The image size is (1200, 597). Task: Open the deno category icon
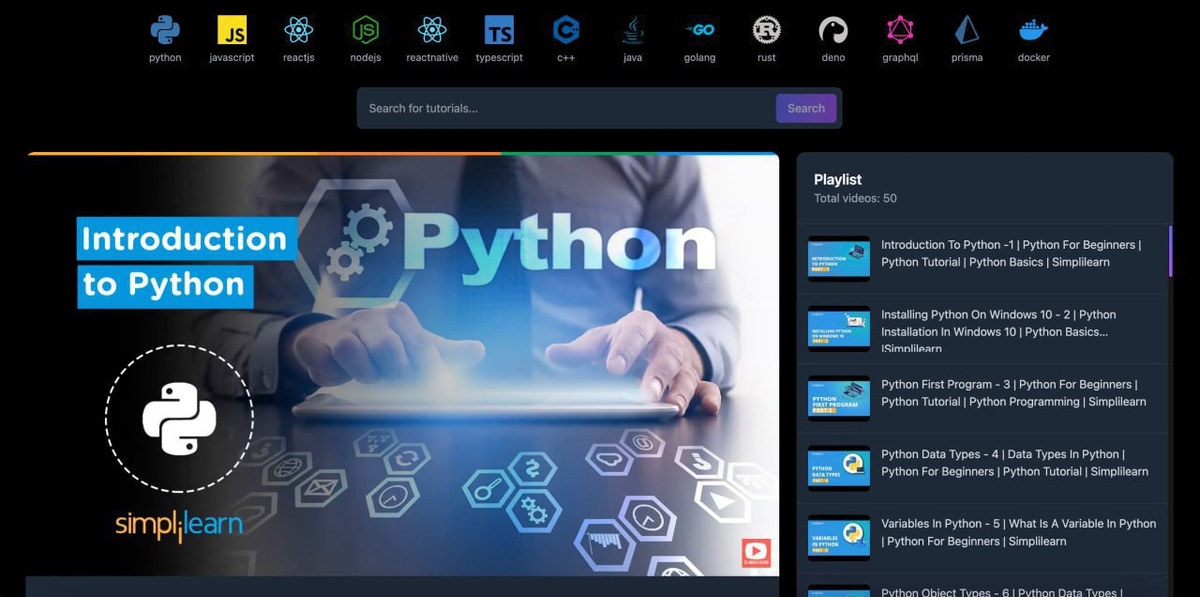coord(833,31)
